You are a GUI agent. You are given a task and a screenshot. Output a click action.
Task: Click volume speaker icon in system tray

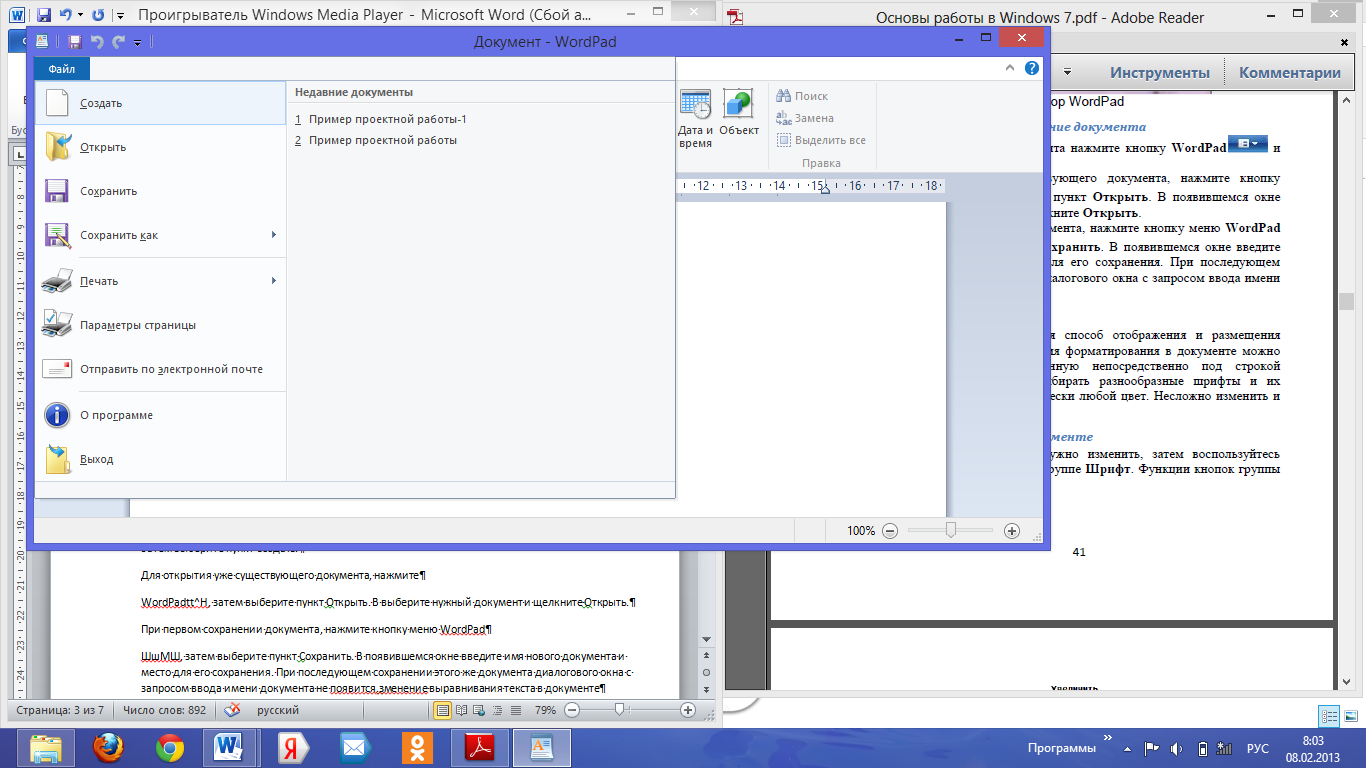coord(1178,748)
